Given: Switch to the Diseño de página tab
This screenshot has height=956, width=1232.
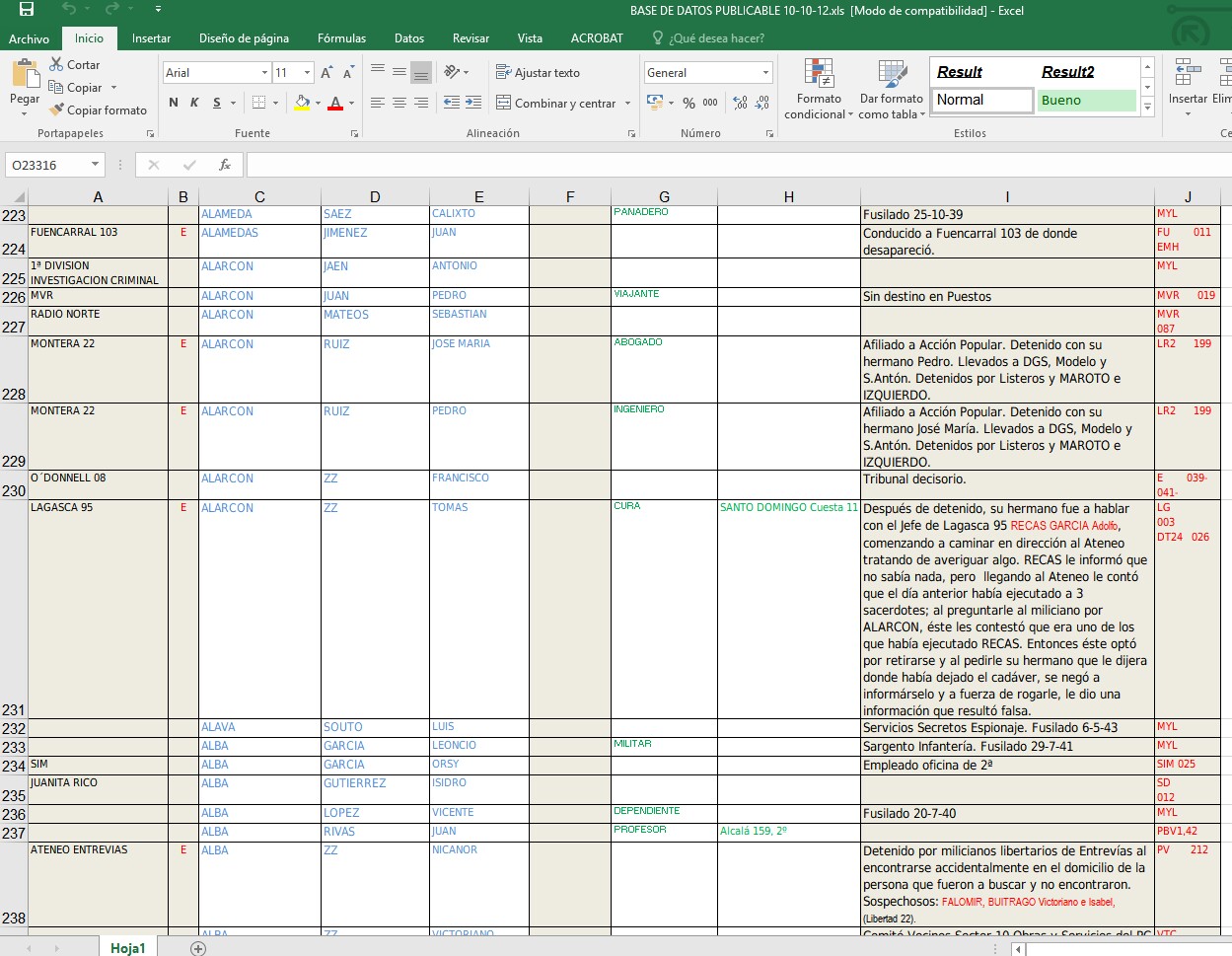Looking at the screenshot, I should tap(244, 38).
